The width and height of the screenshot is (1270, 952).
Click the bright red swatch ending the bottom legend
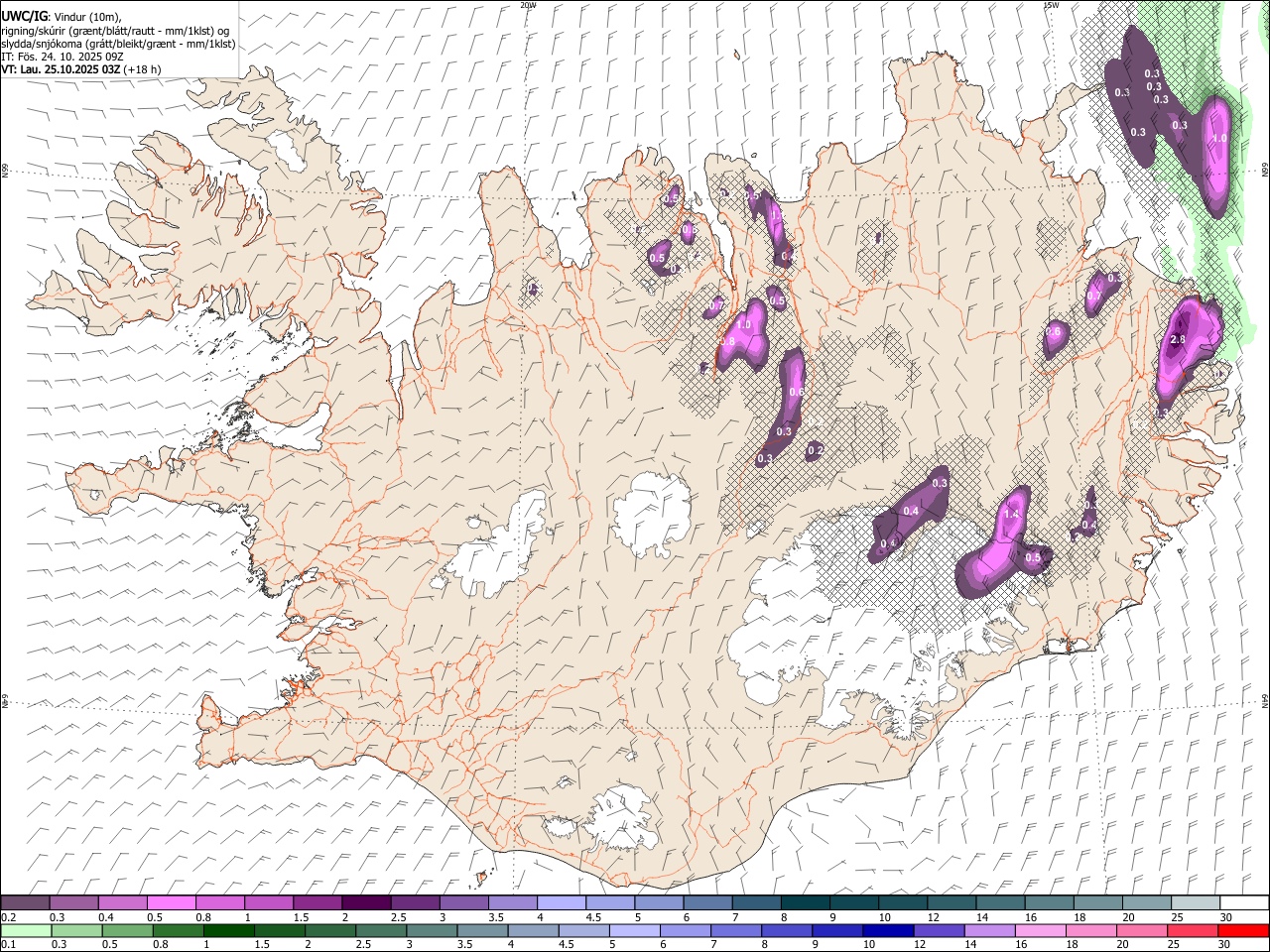[1243, 930]
